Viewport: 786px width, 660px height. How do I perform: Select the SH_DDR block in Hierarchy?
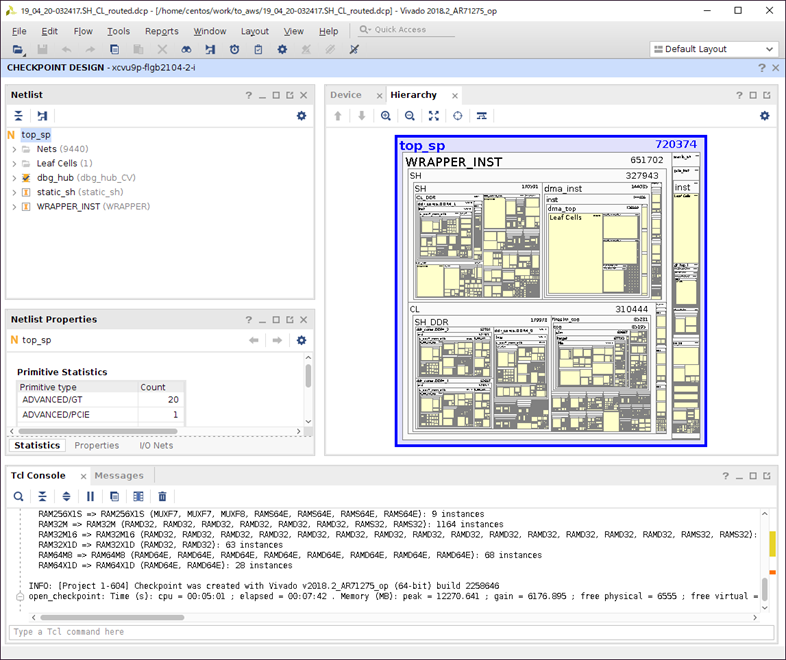coord(431,322)
